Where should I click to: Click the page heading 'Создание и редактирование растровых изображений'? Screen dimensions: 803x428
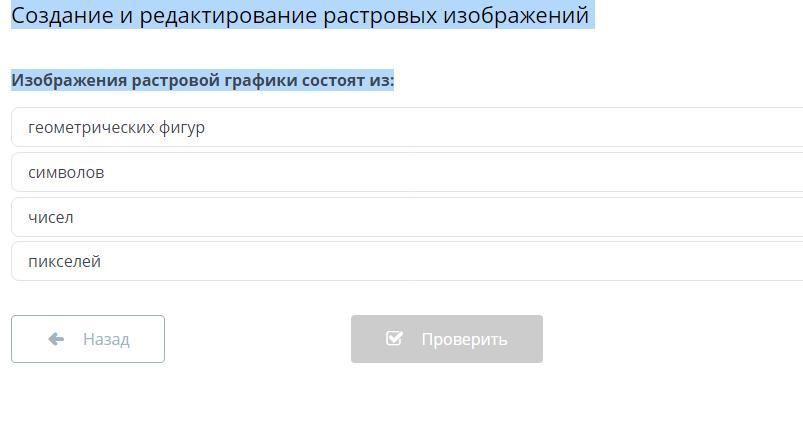[x=300, y=15]
